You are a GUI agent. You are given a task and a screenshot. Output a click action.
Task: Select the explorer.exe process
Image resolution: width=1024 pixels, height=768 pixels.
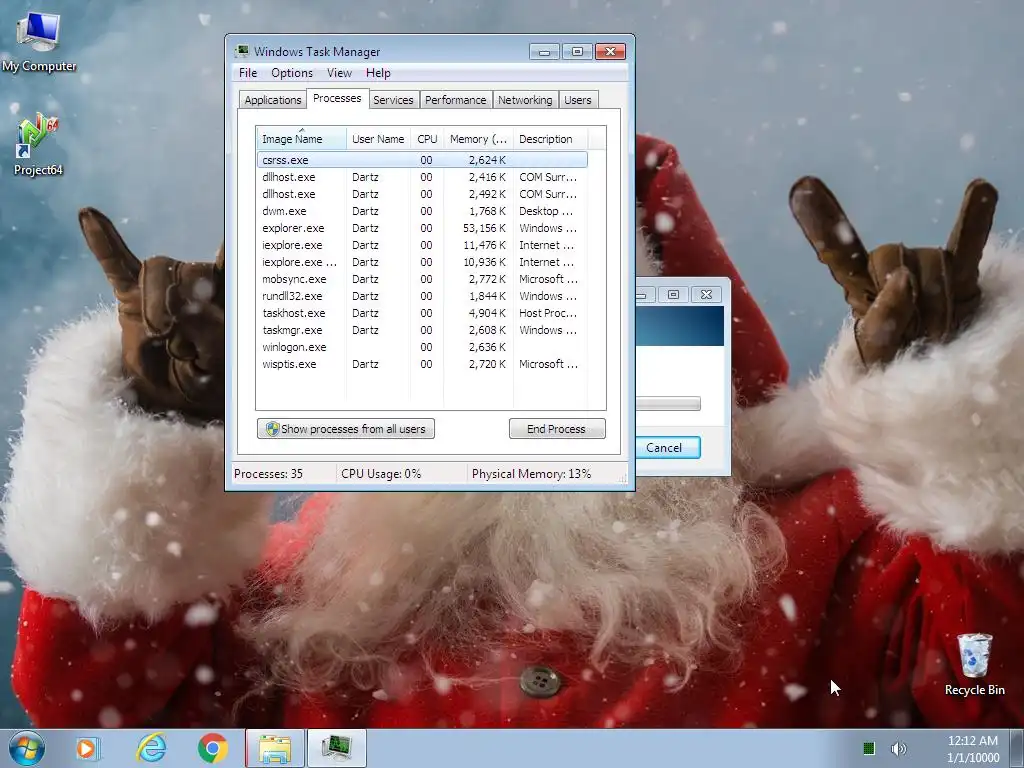422,228
